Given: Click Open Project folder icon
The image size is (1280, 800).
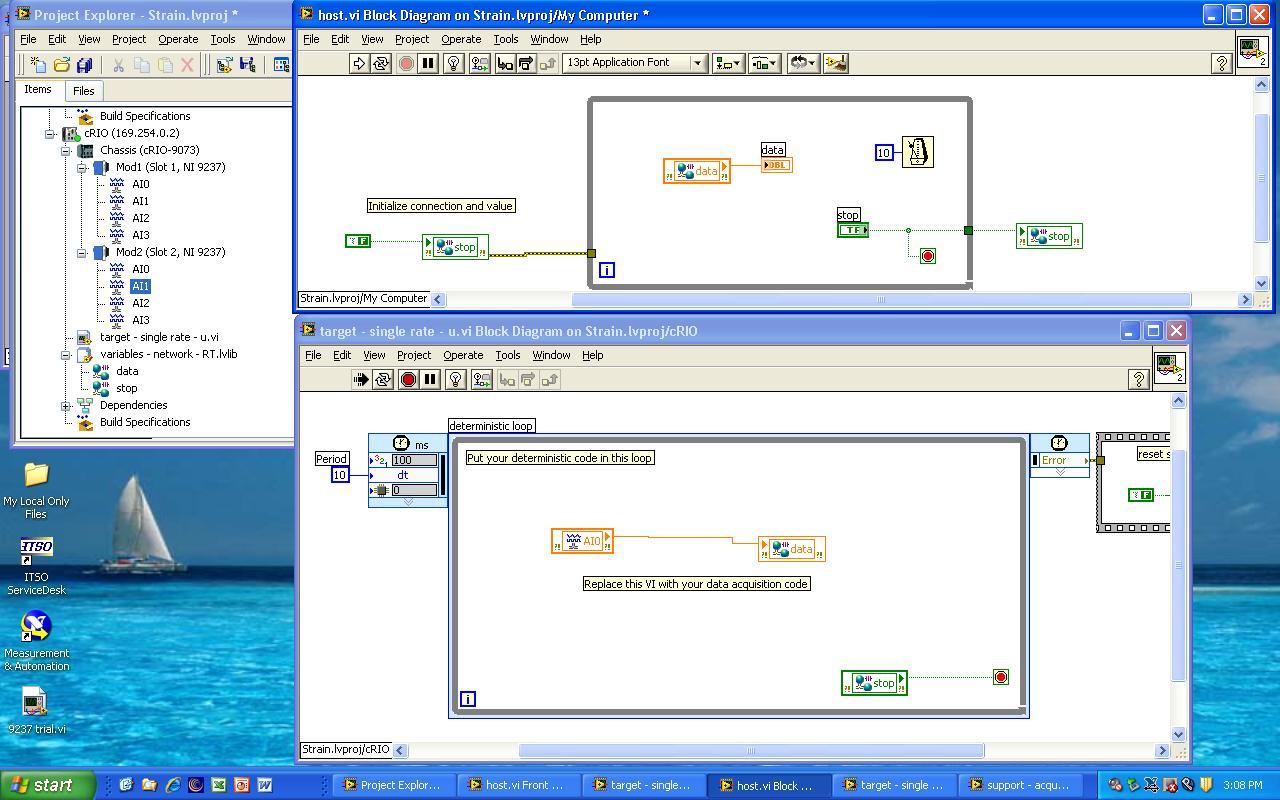Looking at the screenshot, I should (61, 65).
